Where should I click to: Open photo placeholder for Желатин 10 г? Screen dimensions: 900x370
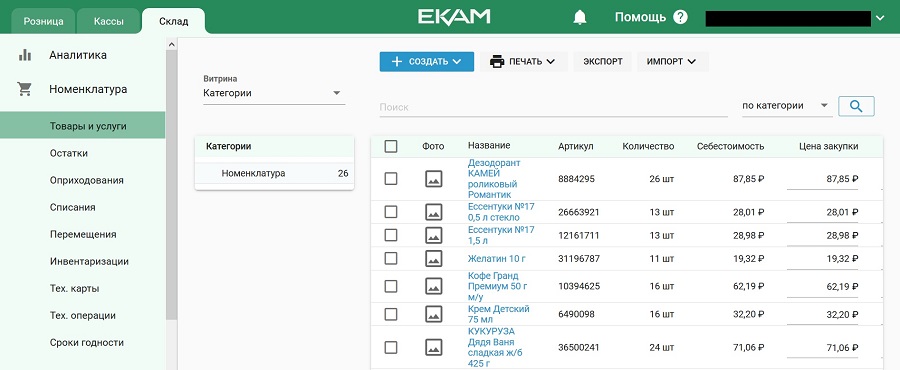[x=433, y=259]
